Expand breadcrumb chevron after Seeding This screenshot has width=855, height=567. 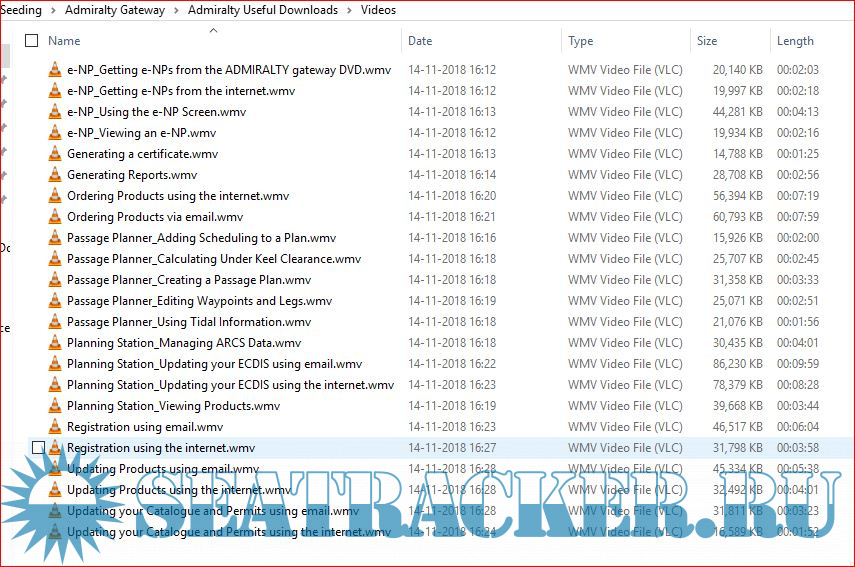tap(54, 10)
